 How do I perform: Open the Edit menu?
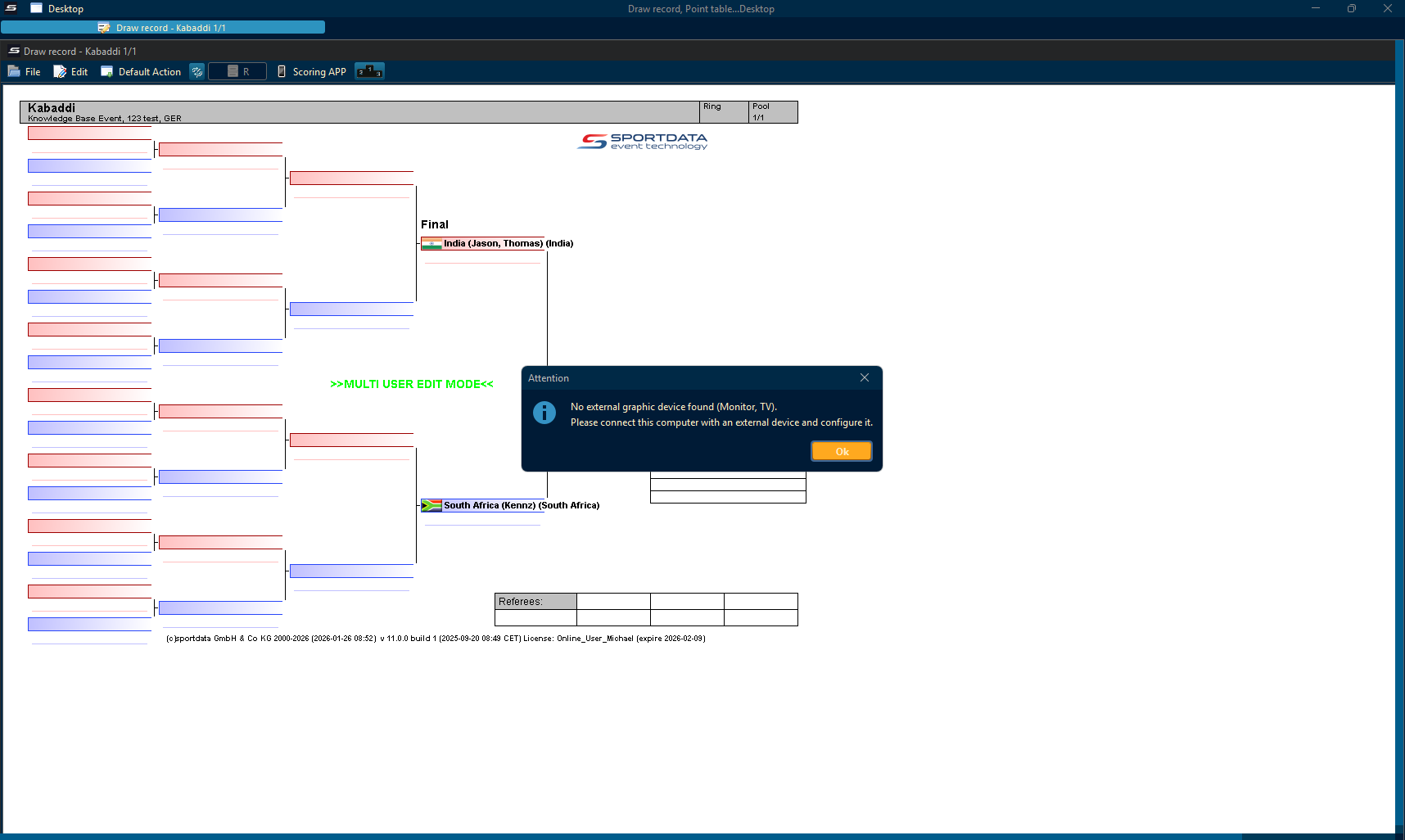(71, 72)
